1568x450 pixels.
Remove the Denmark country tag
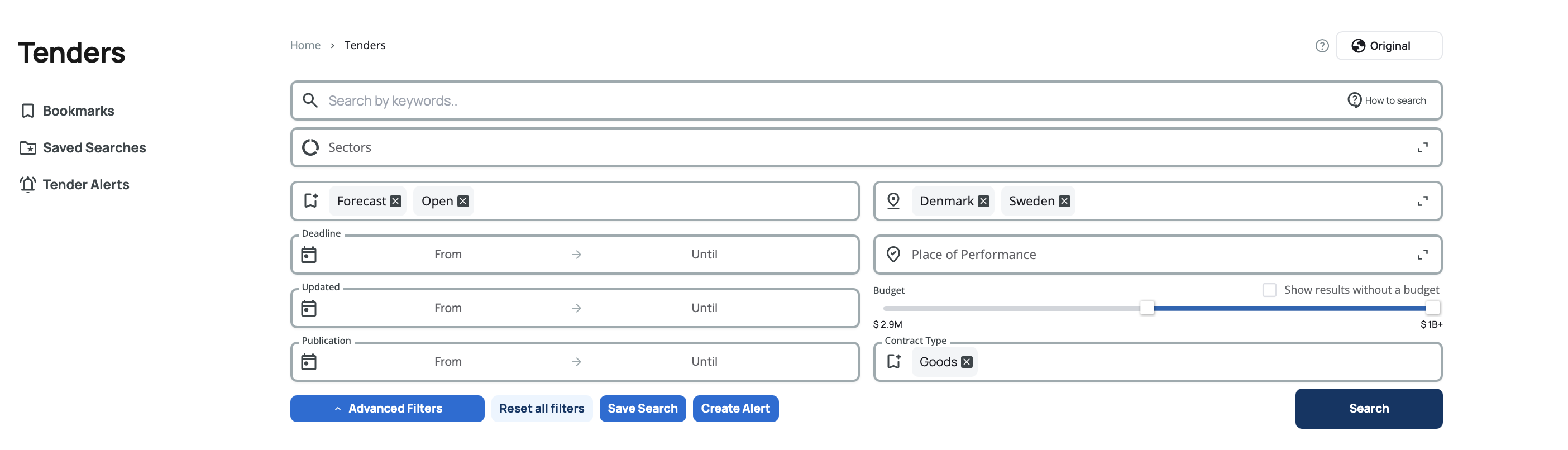(984, 201)
